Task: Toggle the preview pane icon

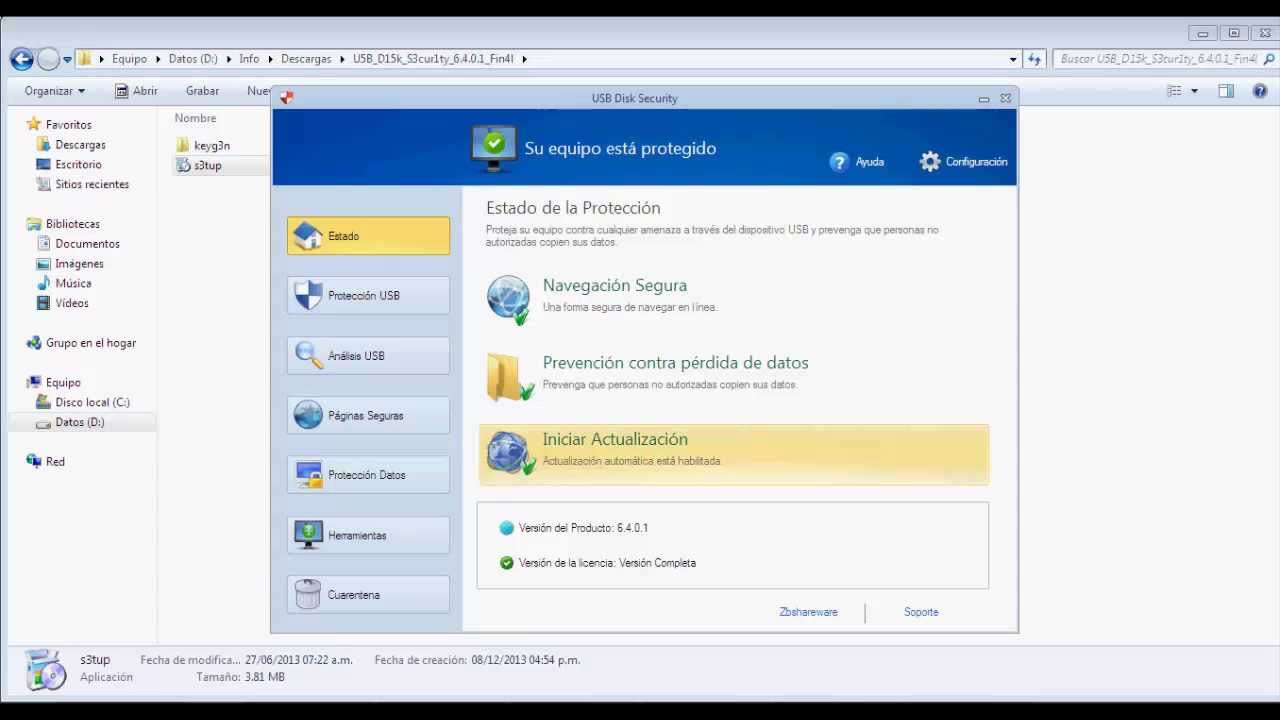Action: point(1226,91)
